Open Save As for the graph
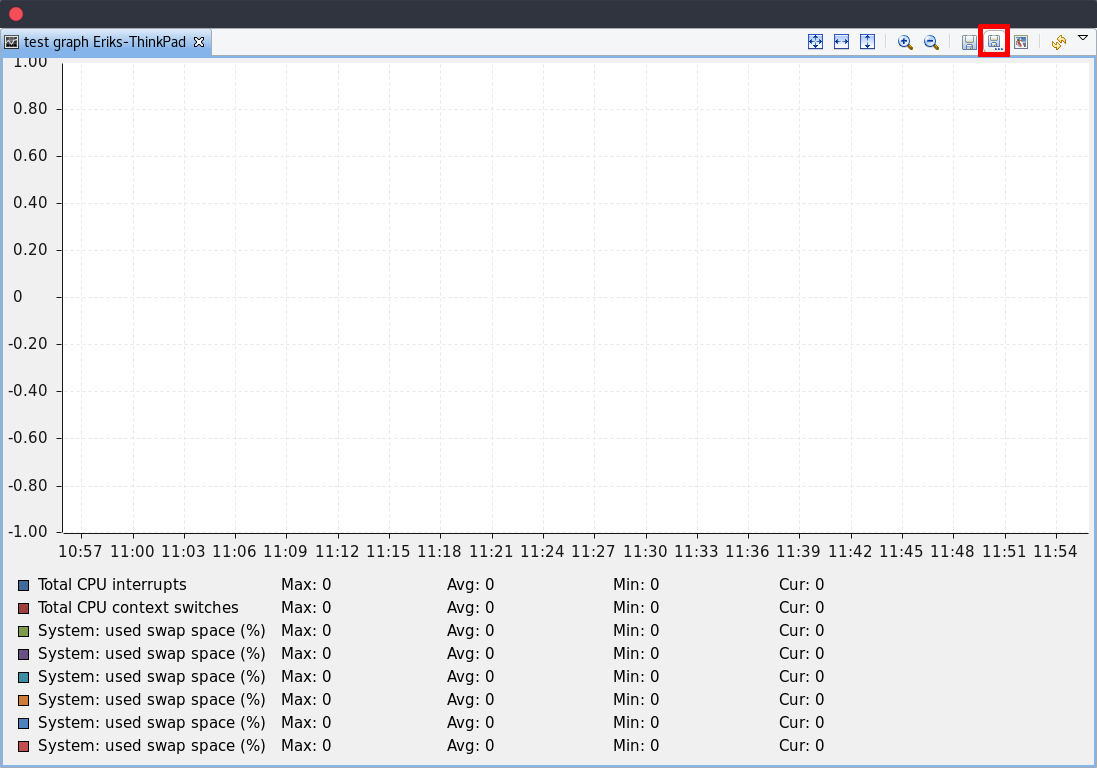This screenshot has height=768, width=1097. pos(995,42)
